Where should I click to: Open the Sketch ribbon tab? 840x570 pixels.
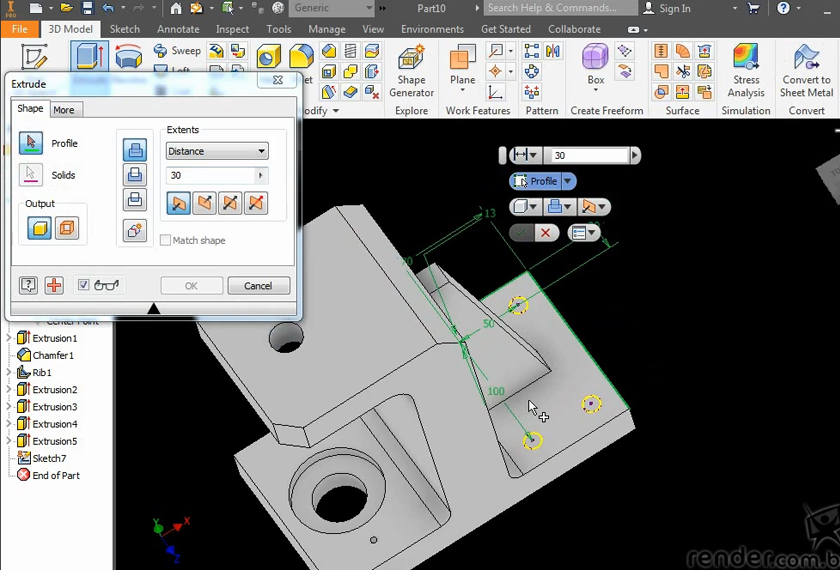pos(124,29)
